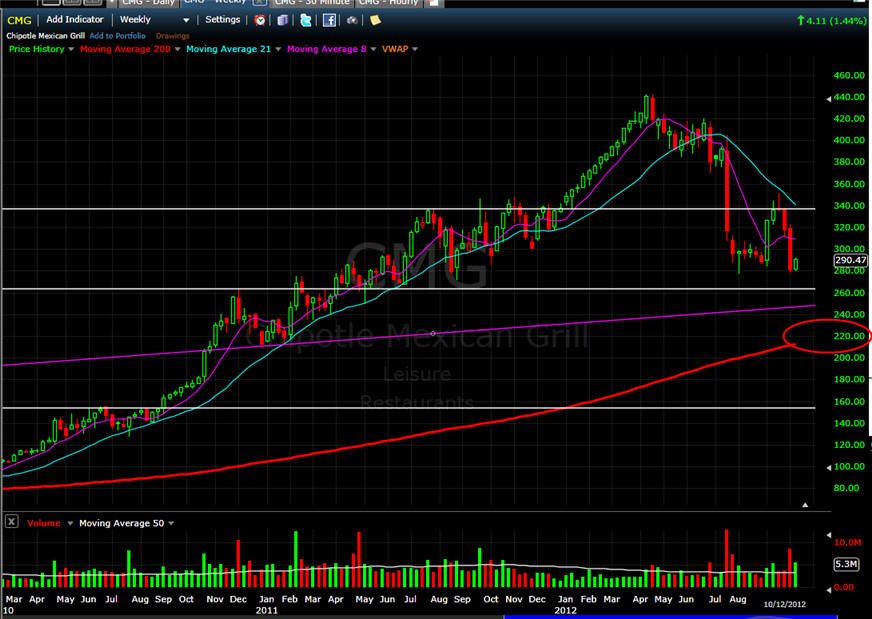Click the Chipotle Mexican Grill company name
Screen dimensions: 872x619
coord(46,36)
